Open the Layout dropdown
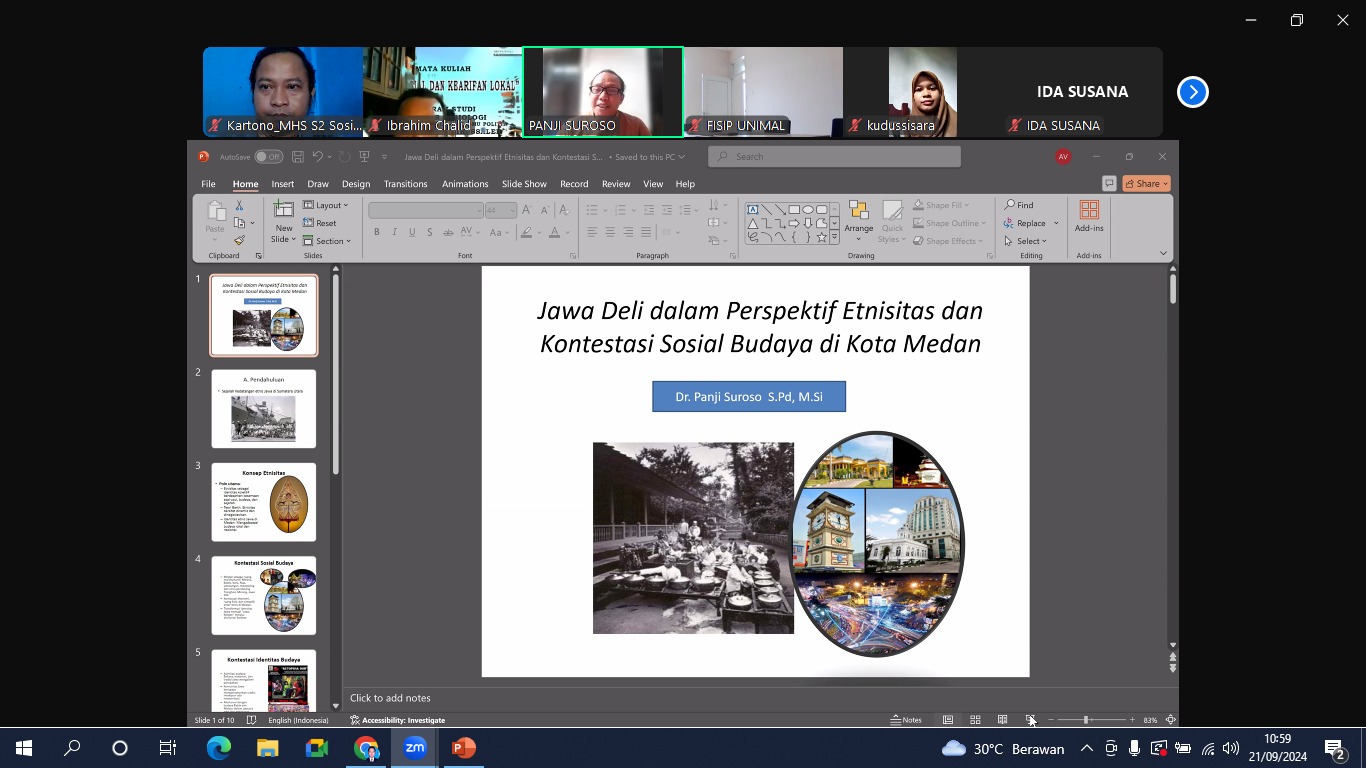Image resolution: width=1366 pixels, height=768 pixels. 326,205
